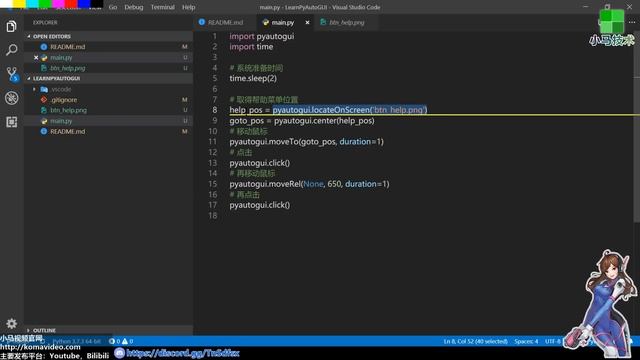
Task: Open the Debug menu
Action: pos(134,7)
